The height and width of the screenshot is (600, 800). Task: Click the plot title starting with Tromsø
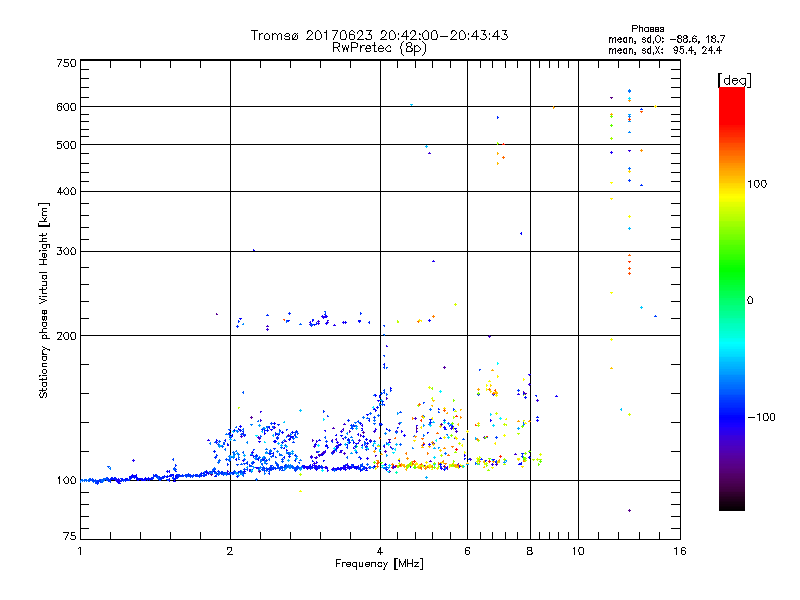click(380, 35)
